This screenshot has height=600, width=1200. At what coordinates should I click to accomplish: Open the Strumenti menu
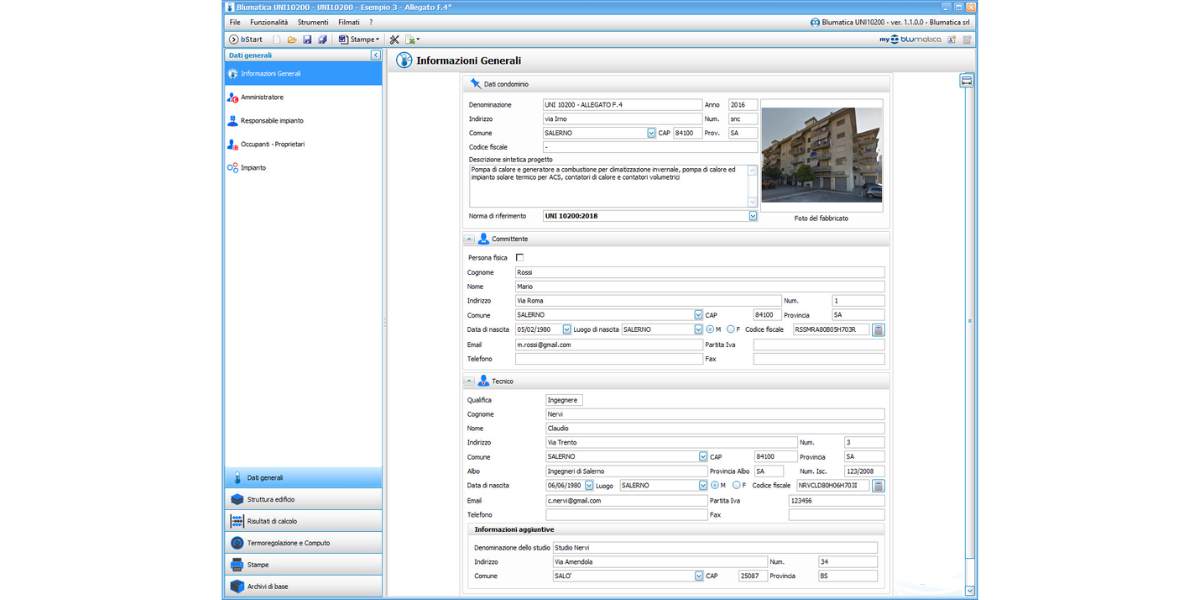tap(313, 22)
